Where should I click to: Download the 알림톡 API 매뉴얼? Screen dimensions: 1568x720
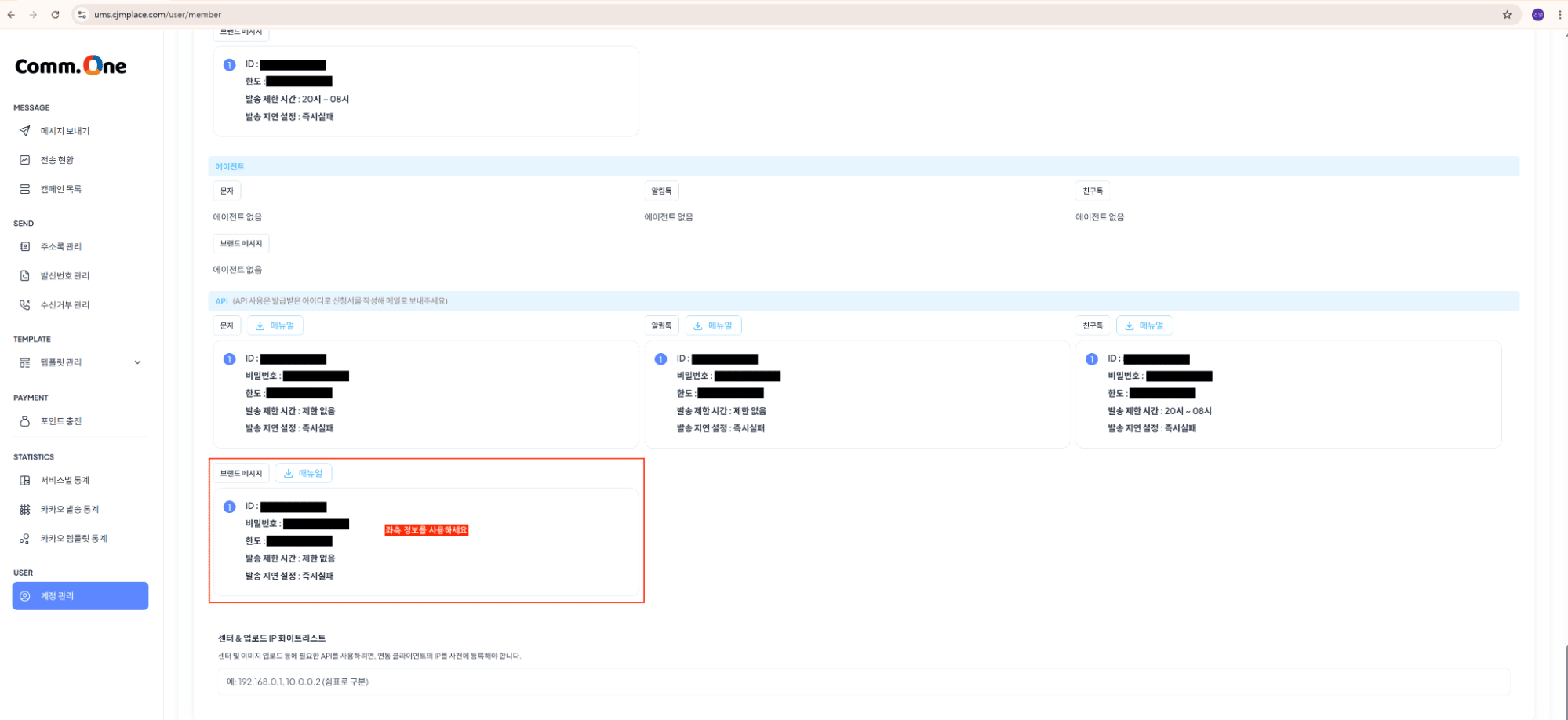pos(712,325)
